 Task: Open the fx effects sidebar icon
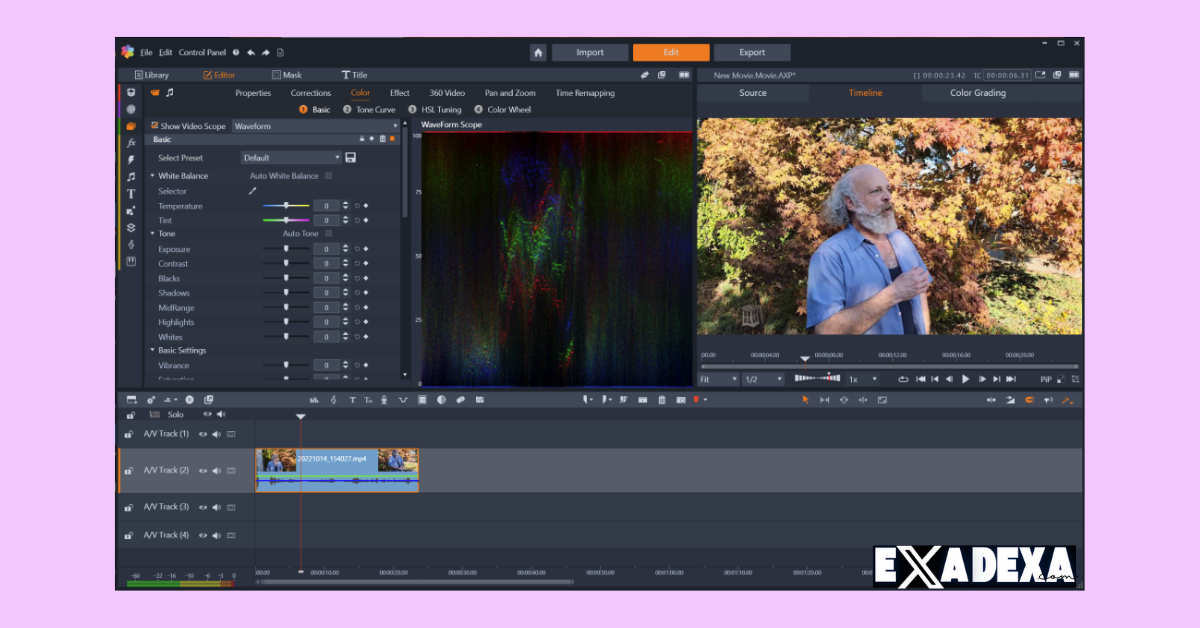pos(131,143)
